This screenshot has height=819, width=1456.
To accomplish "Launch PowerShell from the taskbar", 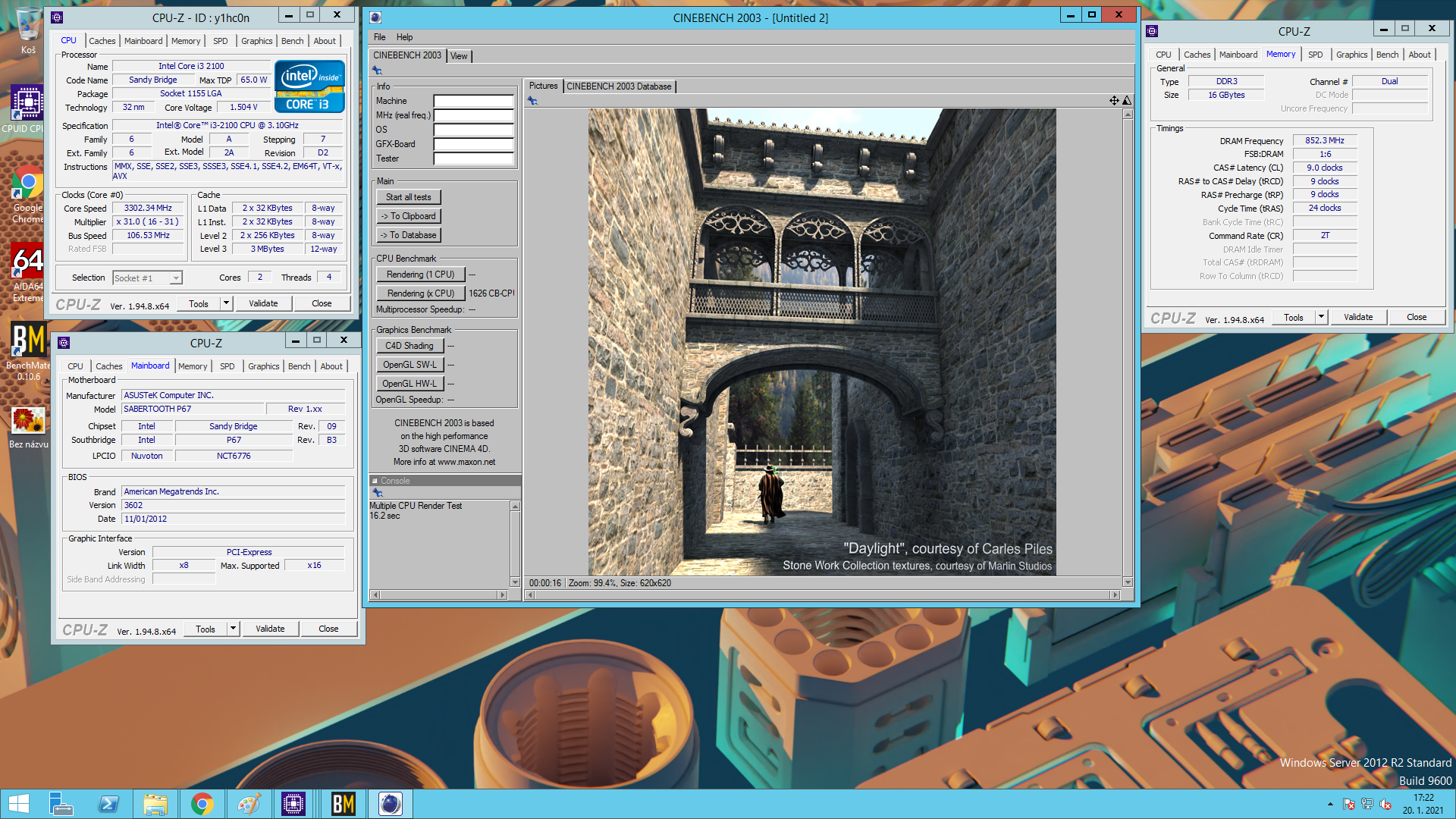I will tap(108, 804).
